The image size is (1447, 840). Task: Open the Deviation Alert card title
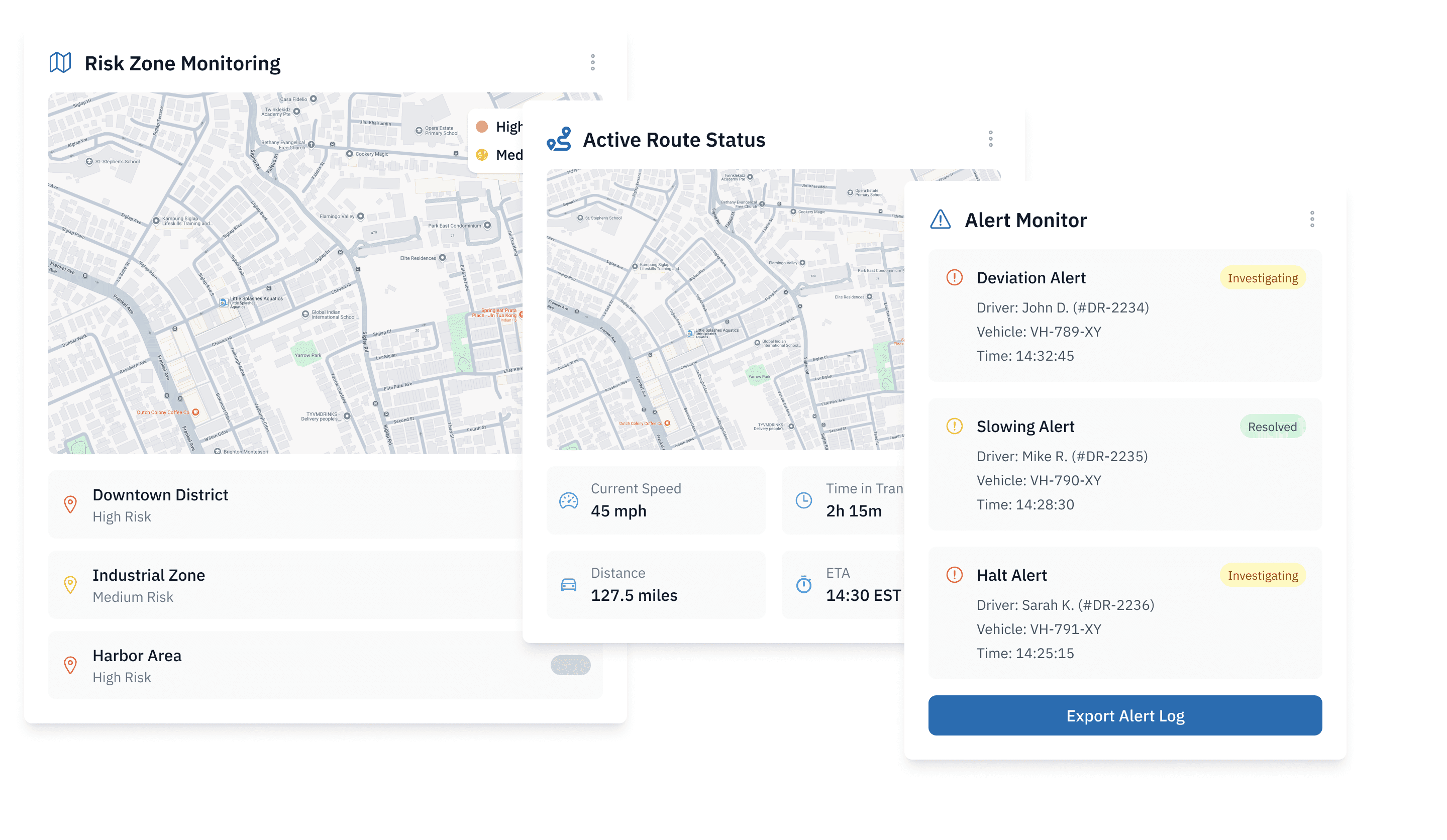pyautogui.click(x=1031, y=278)
